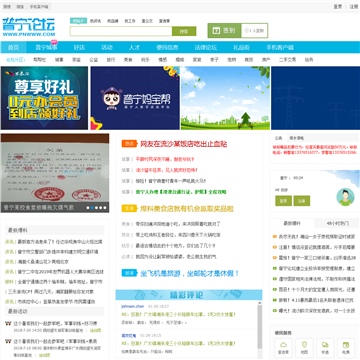Open green link 普宁人办理港澳台通行证
The image size is (360, 360).
click(x=181, y=192)
